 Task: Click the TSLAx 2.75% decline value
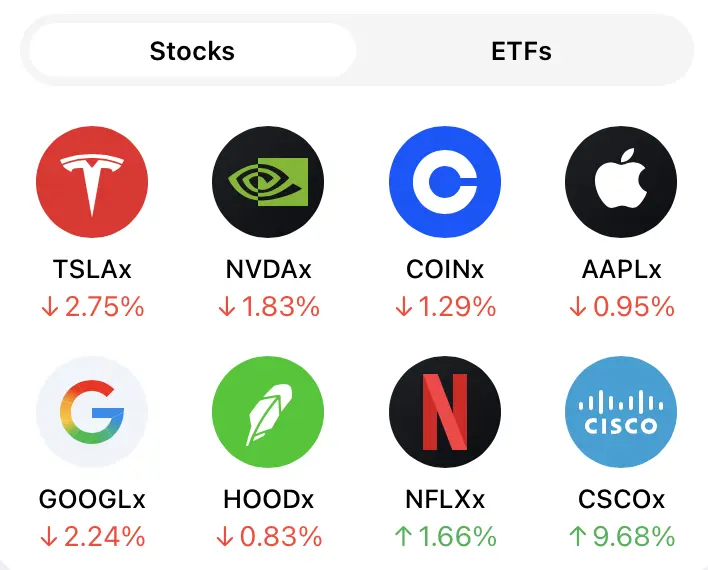pyautogui.click(x=92, y=307)
